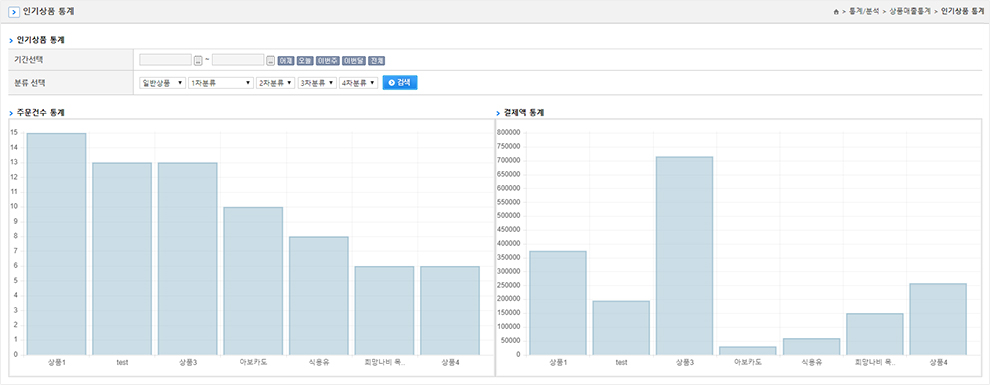The image size is (990, 385).
Task: Click the 식용유 x-axis label in 결제액 chart
Action: (811, 363)
